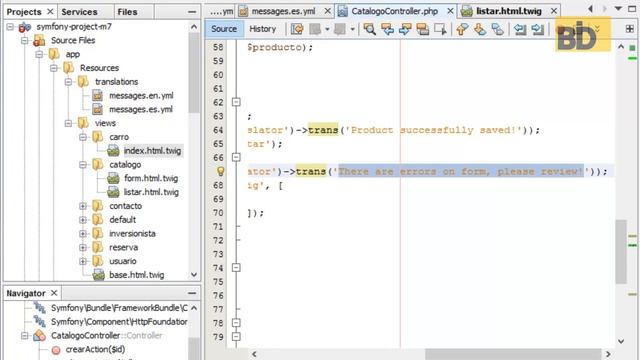Viewport: 640px width, 360px height.
Task: Expand the contacto folder
Action: pyautogui.click(x=83, y=206)
